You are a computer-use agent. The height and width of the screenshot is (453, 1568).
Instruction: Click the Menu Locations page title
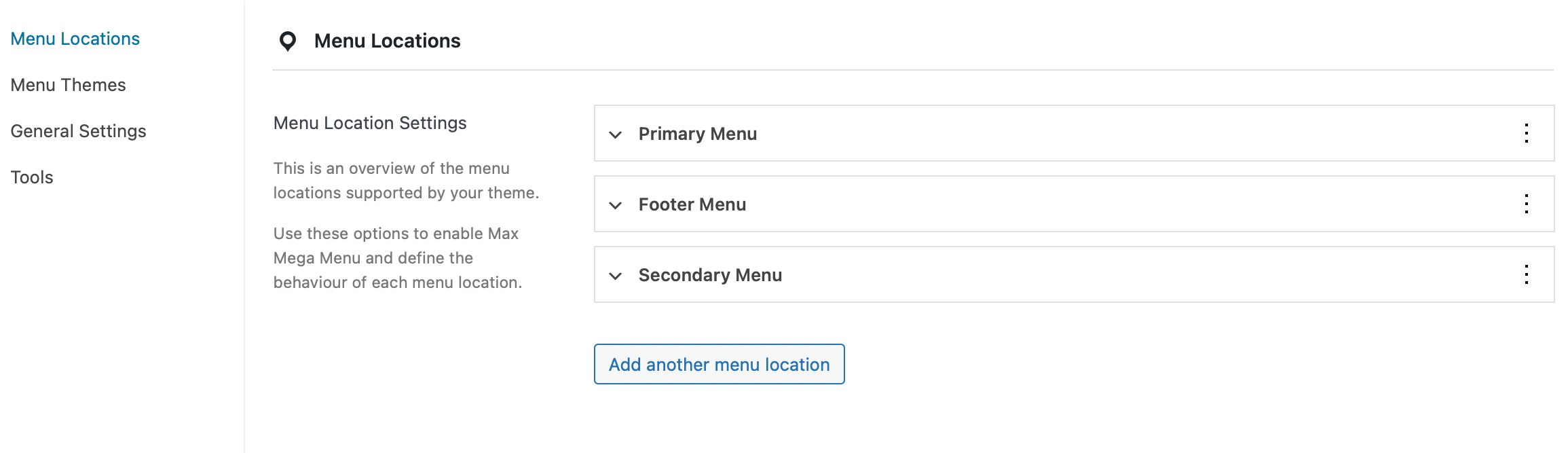tap(387, 41)
